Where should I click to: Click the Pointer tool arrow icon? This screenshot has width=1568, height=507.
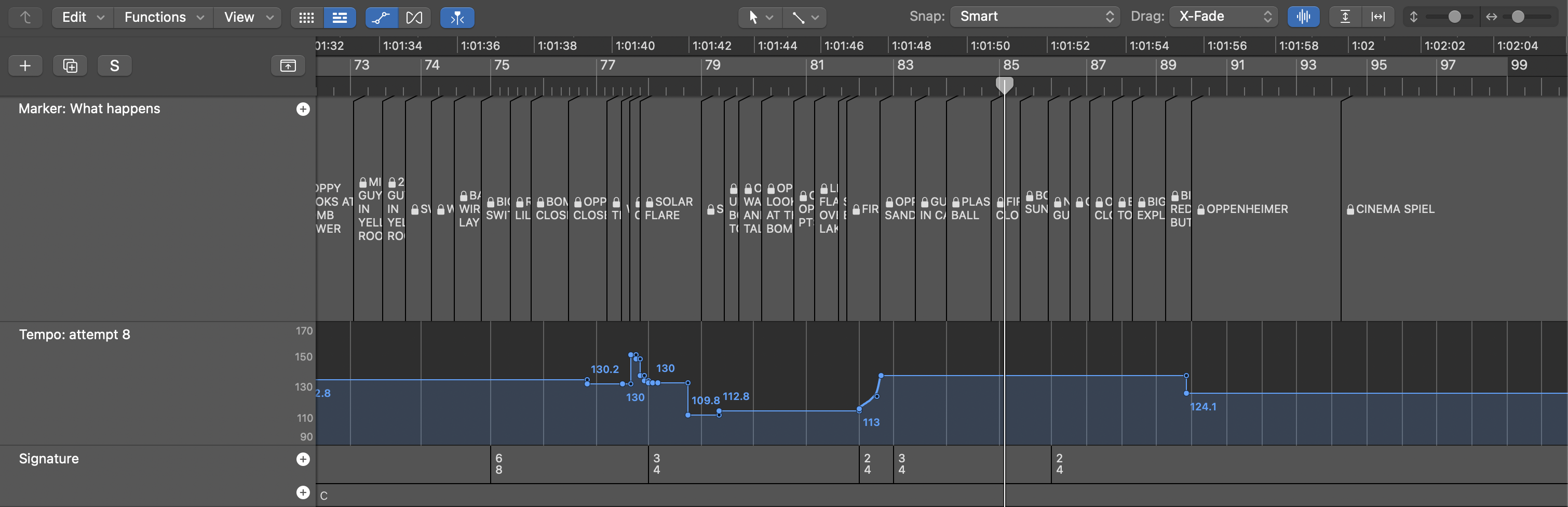point(753,18)
